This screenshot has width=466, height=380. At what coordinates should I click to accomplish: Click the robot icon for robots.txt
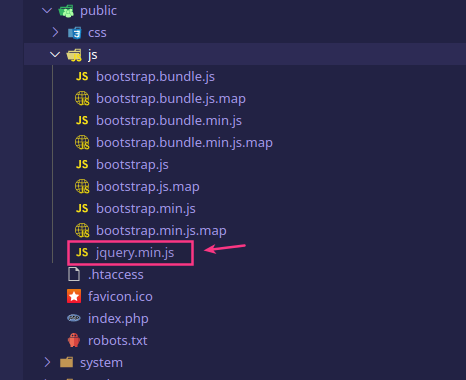[x=74, y=340]
